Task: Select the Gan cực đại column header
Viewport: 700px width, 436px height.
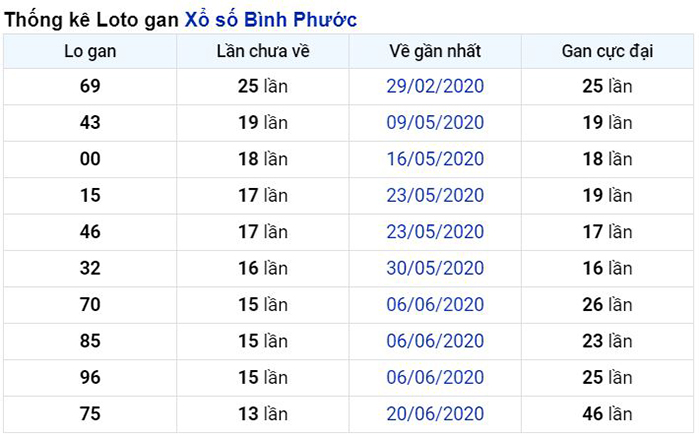Action: tap(607, 51)
